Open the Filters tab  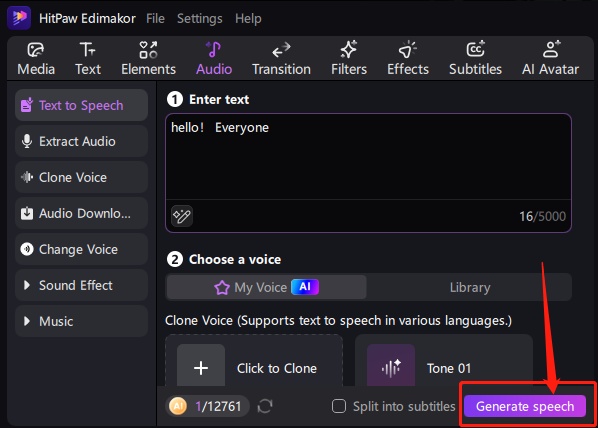pyautogui.click(x=349, y=59)
